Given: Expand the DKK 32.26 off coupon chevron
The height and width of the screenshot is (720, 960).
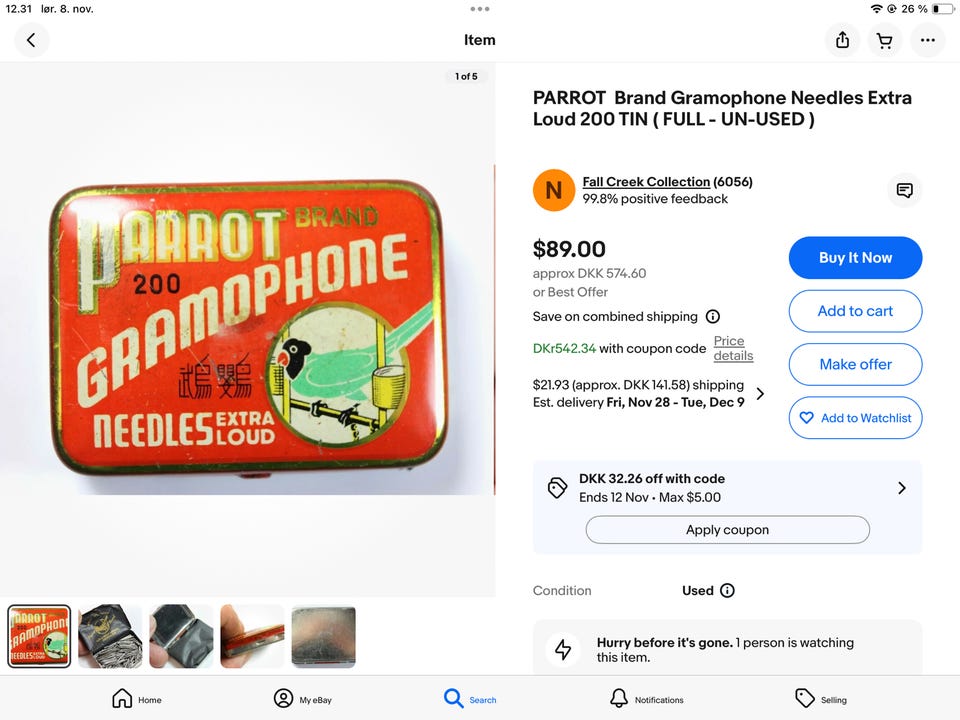Looking at the screenshot, I should (901, 488).
